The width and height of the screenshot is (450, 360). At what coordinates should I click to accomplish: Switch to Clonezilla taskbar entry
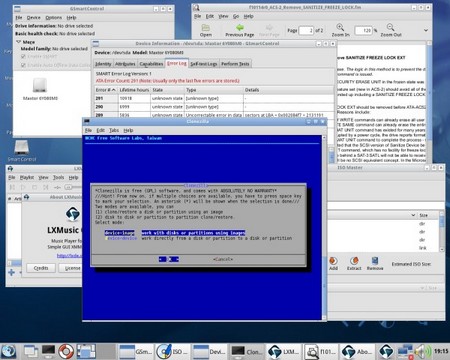(x=246, y=352)
